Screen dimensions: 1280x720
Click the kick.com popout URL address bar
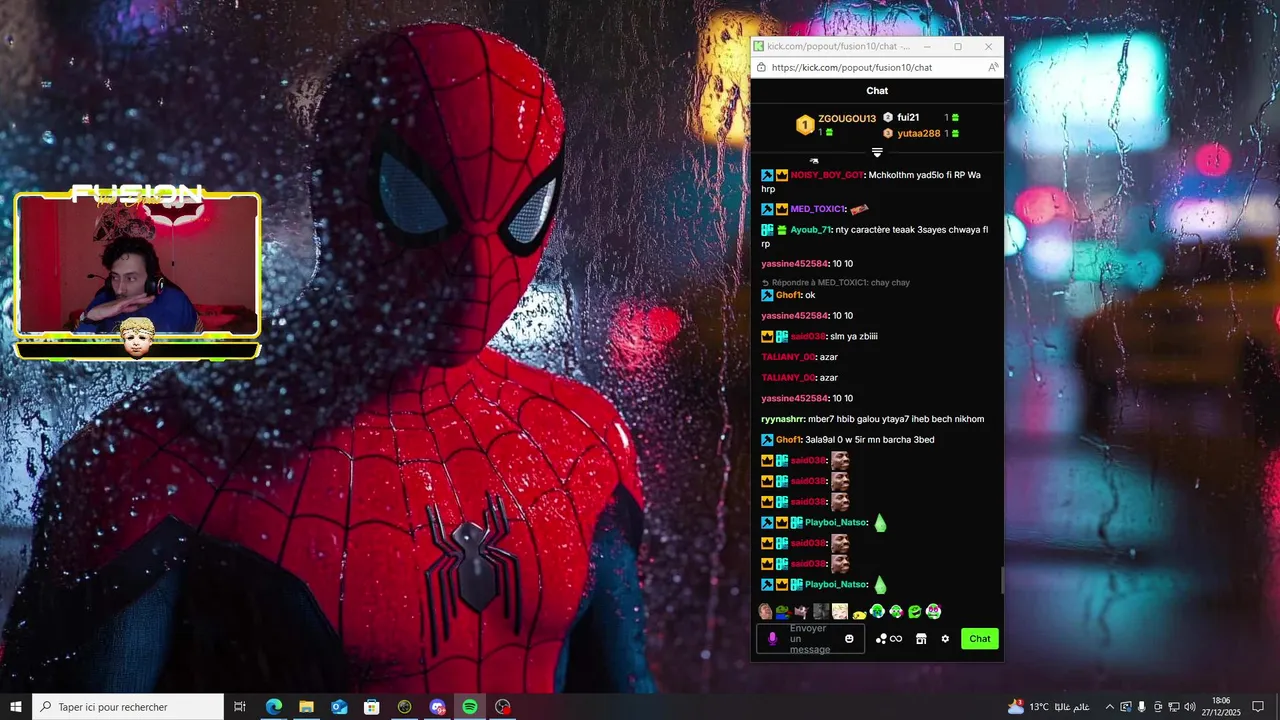(x=852, y=67)
